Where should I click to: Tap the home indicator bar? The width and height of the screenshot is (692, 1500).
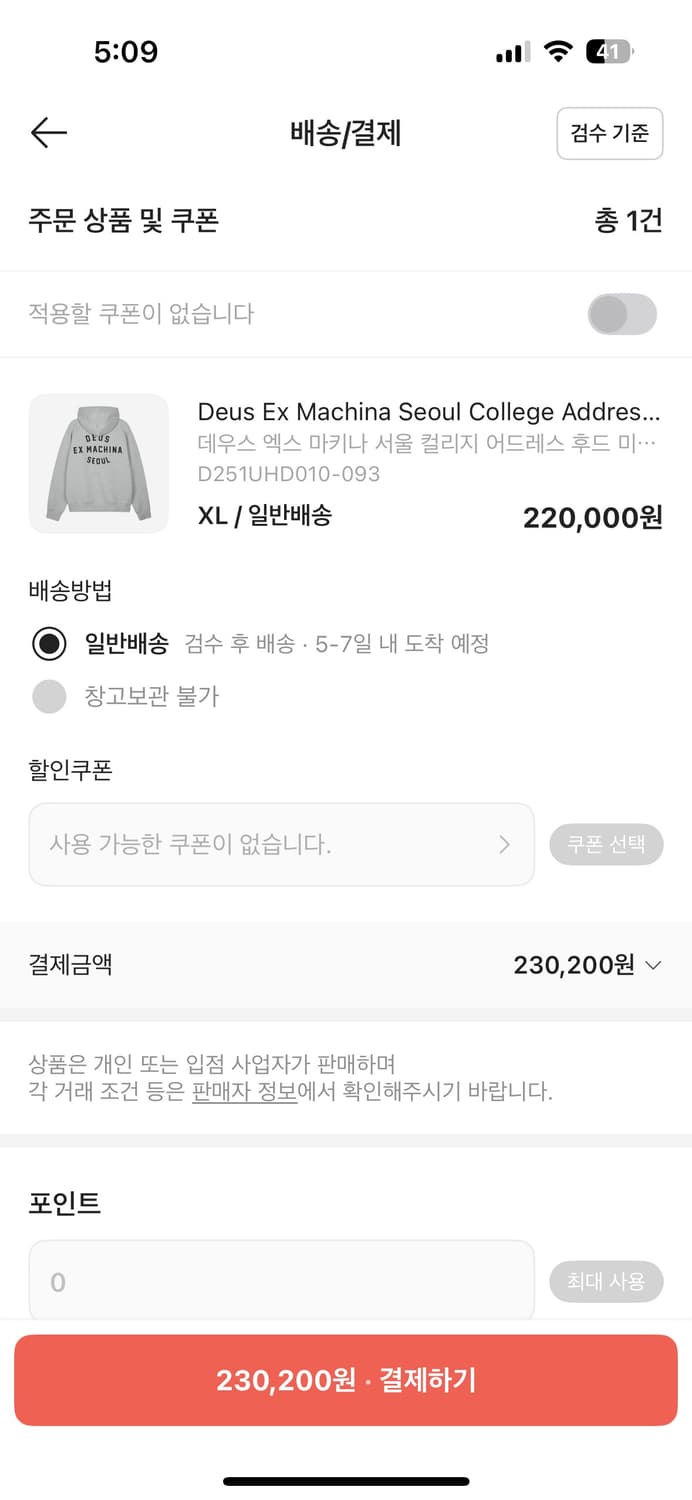(346, 1481)
